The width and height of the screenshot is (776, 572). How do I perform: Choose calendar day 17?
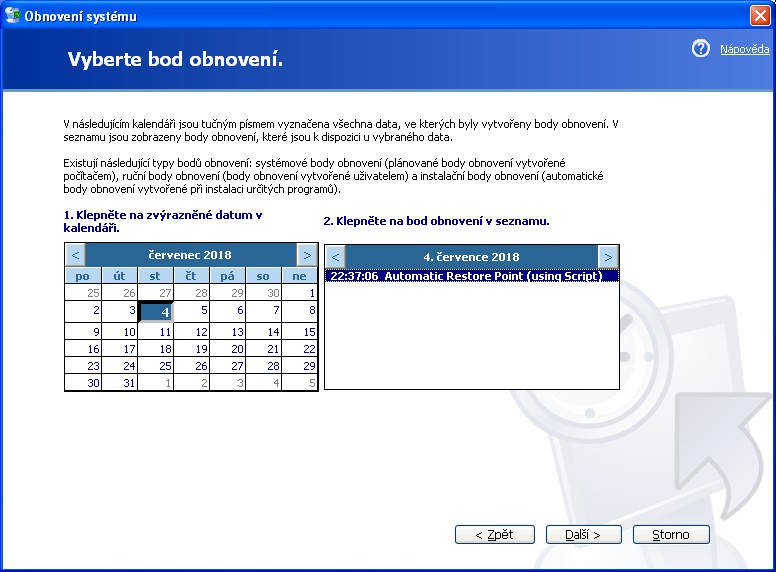click(x=119, y=349)
